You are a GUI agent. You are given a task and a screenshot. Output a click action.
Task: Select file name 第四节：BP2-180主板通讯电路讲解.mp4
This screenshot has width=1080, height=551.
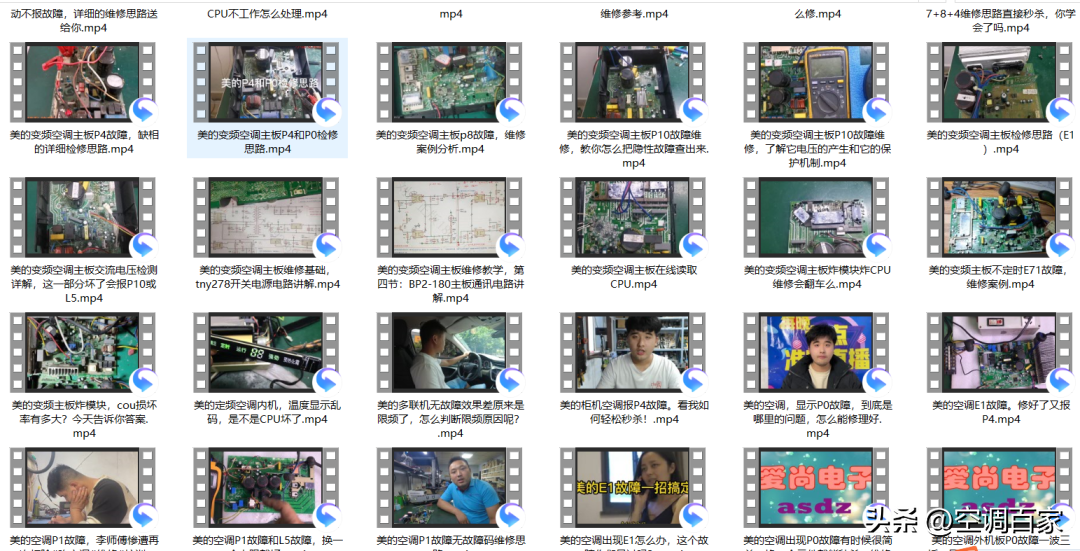[450, 284]
